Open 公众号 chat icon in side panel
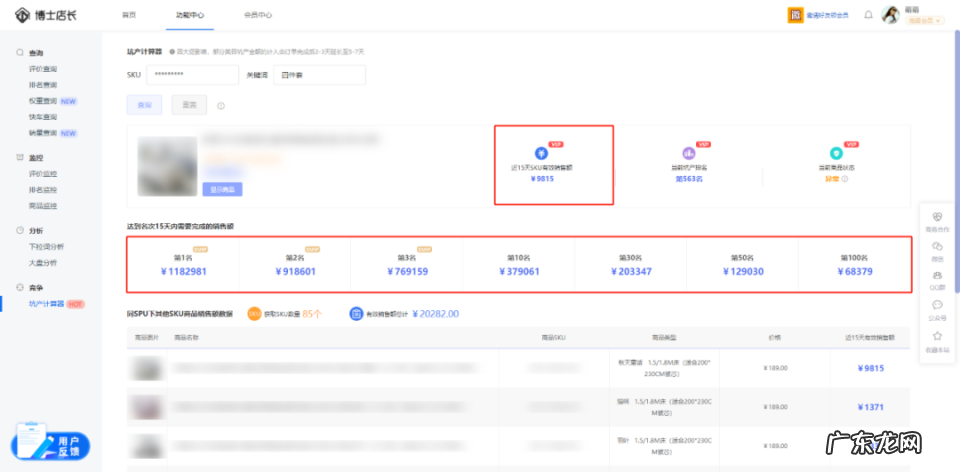960x472 pixels. click(937, 305)
